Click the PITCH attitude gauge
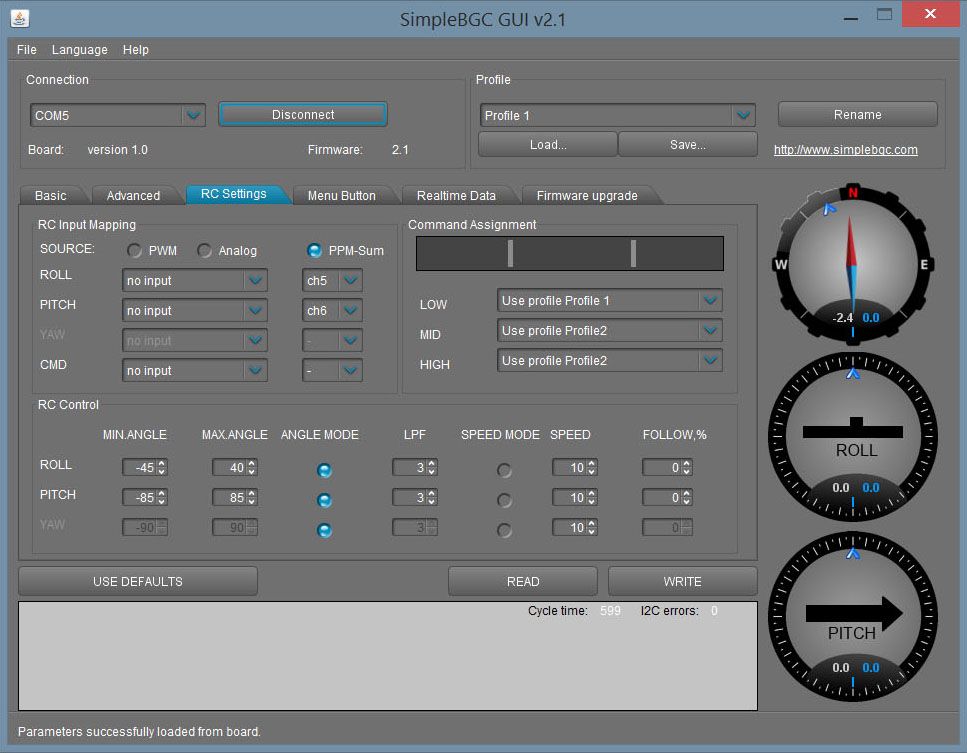Screen dimensions: 967x753 point(851,617)
